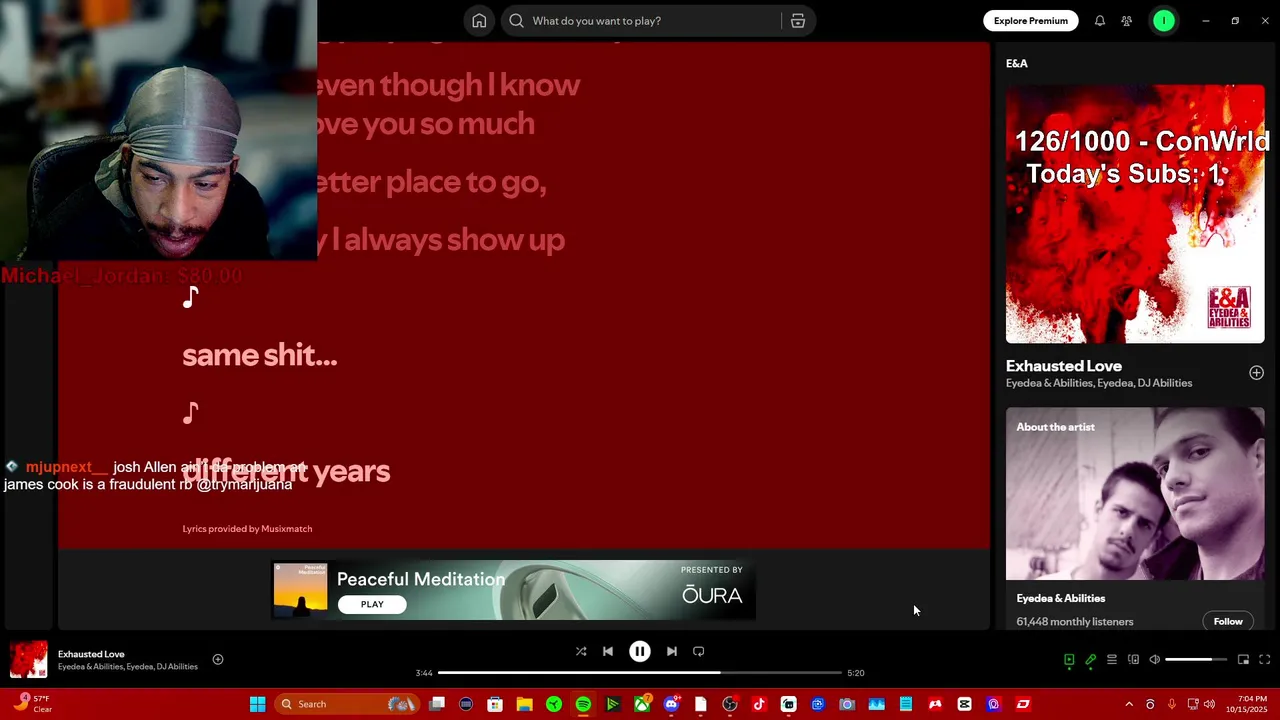
Task: Play the Peaceful Meditation ad playlist
Action: [372, 604]
